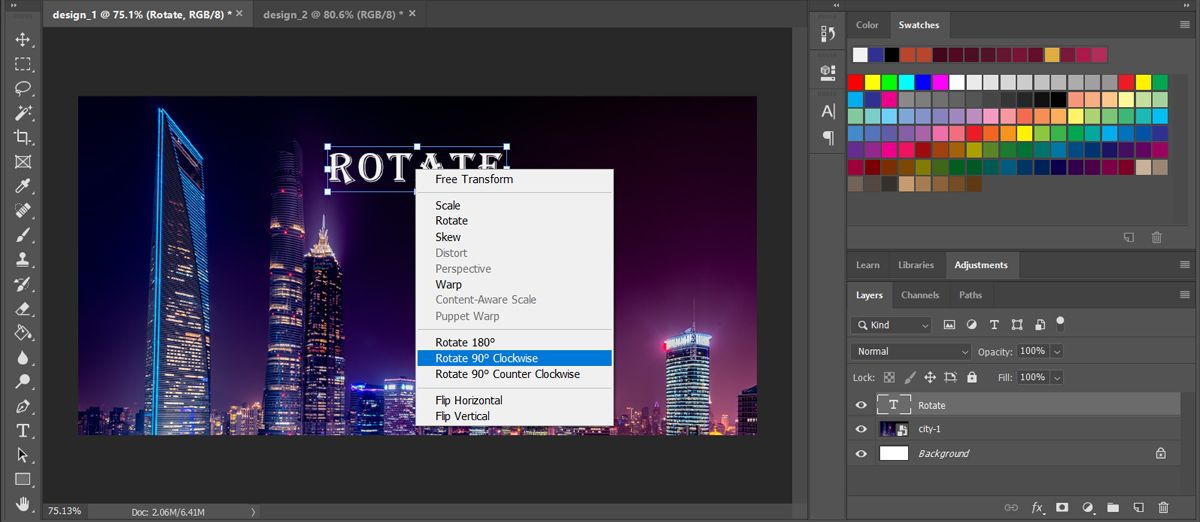This screenshot has width=1200, height=522.
Task: Select the Paint Bucket tool
Action: [22, 332]
